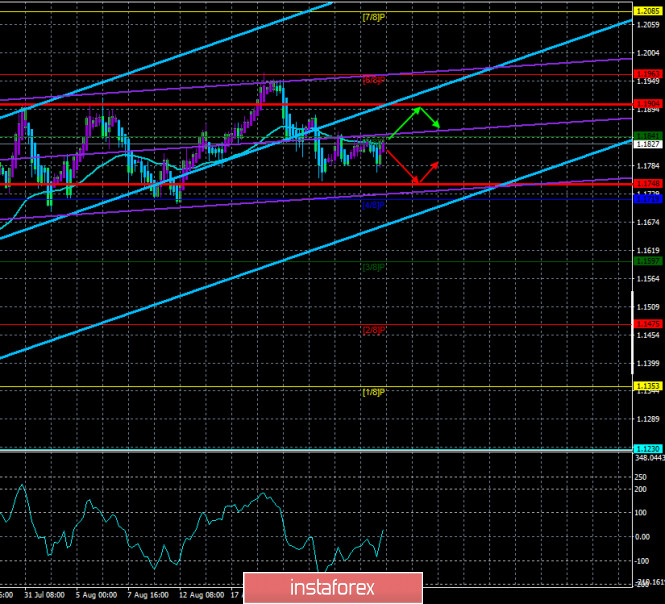Select the 1.1564 price scale value
This screenshot has height=604, width=665.
[648, 279]
